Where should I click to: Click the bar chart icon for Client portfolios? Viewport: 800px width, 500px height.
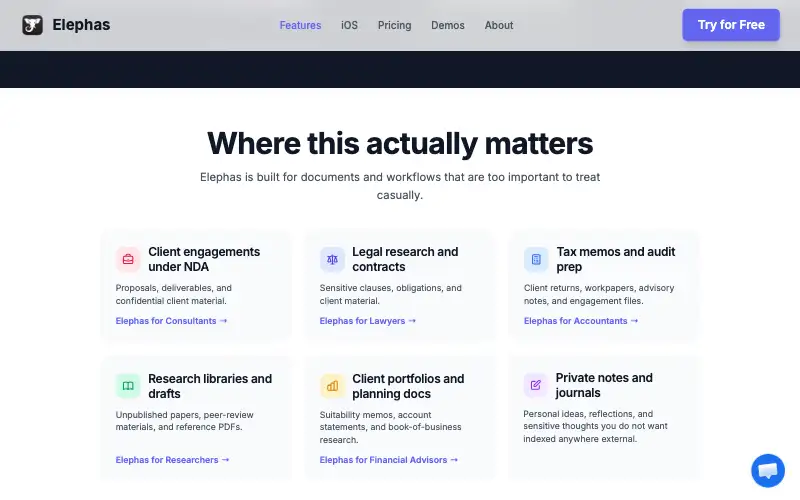332,386
